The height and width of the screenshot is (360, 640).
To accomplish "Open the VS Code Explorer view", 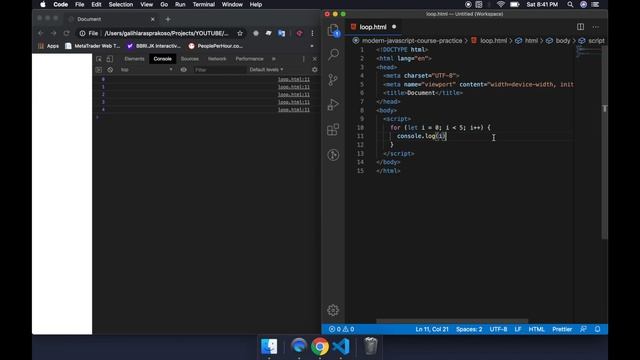I will point(333,30).
